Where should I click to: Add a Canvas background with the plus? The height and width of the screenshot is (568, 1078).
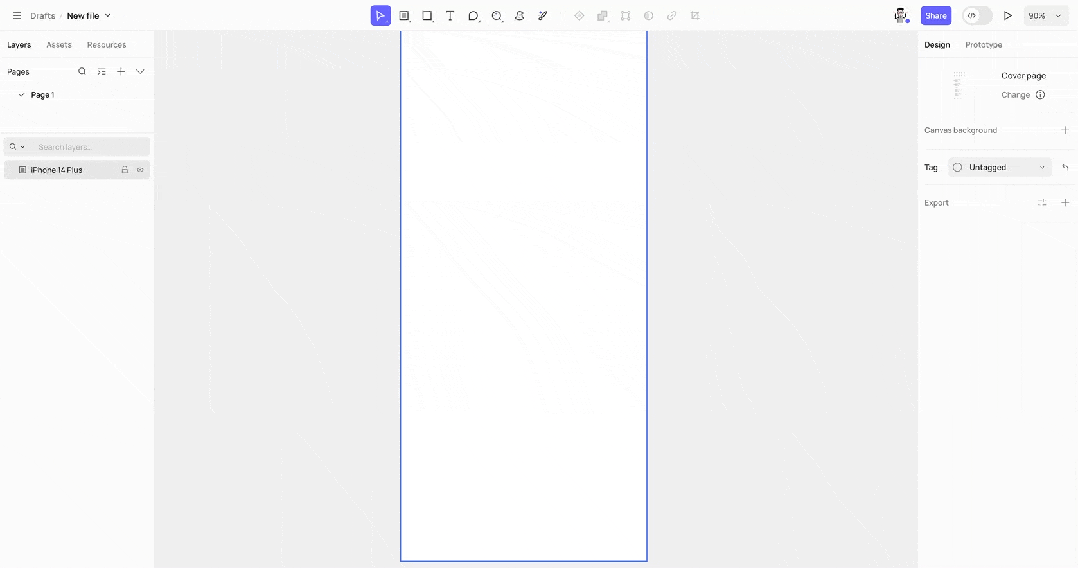[x=1064, y=130]
